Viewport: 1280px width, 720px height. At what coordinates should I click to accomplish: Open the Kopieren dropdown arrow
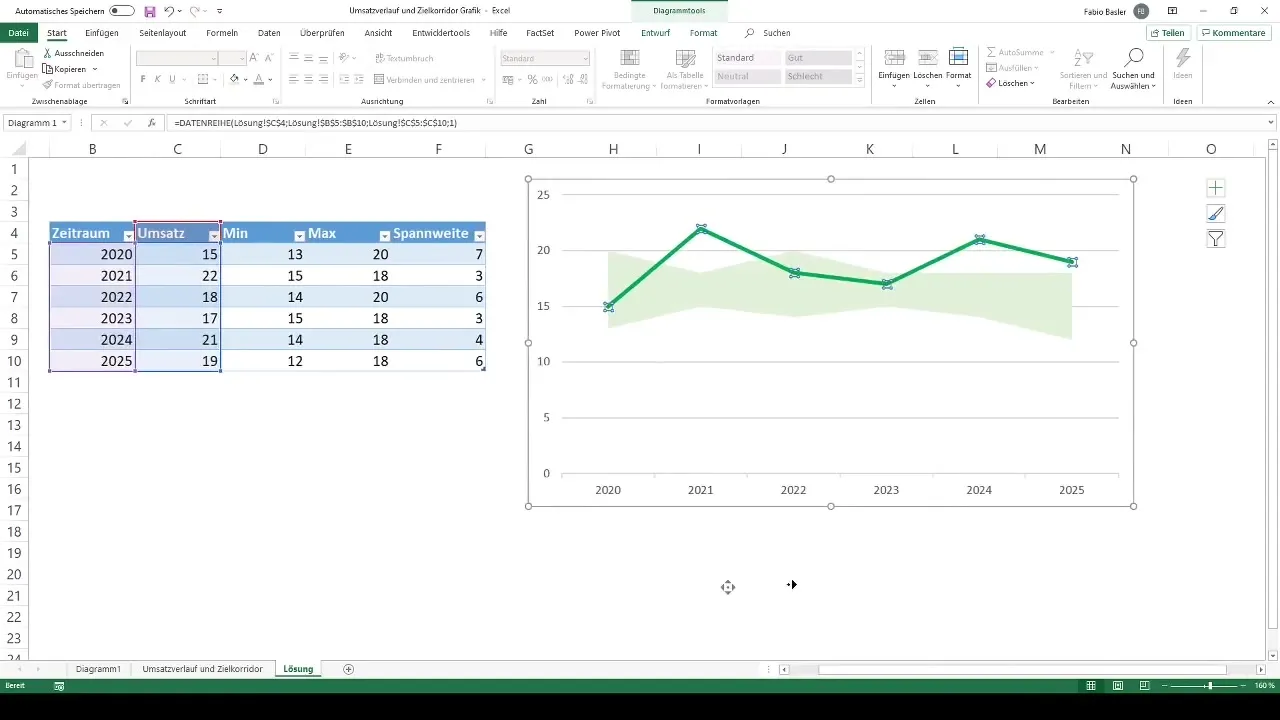click(94, 69)
